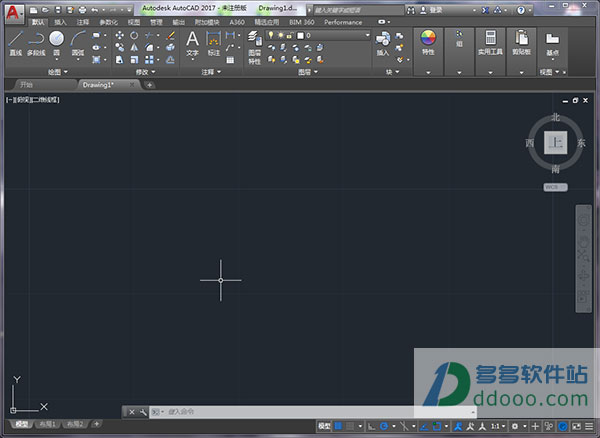Click the Rotate tool in Modify panel

(x=134, y=36)
